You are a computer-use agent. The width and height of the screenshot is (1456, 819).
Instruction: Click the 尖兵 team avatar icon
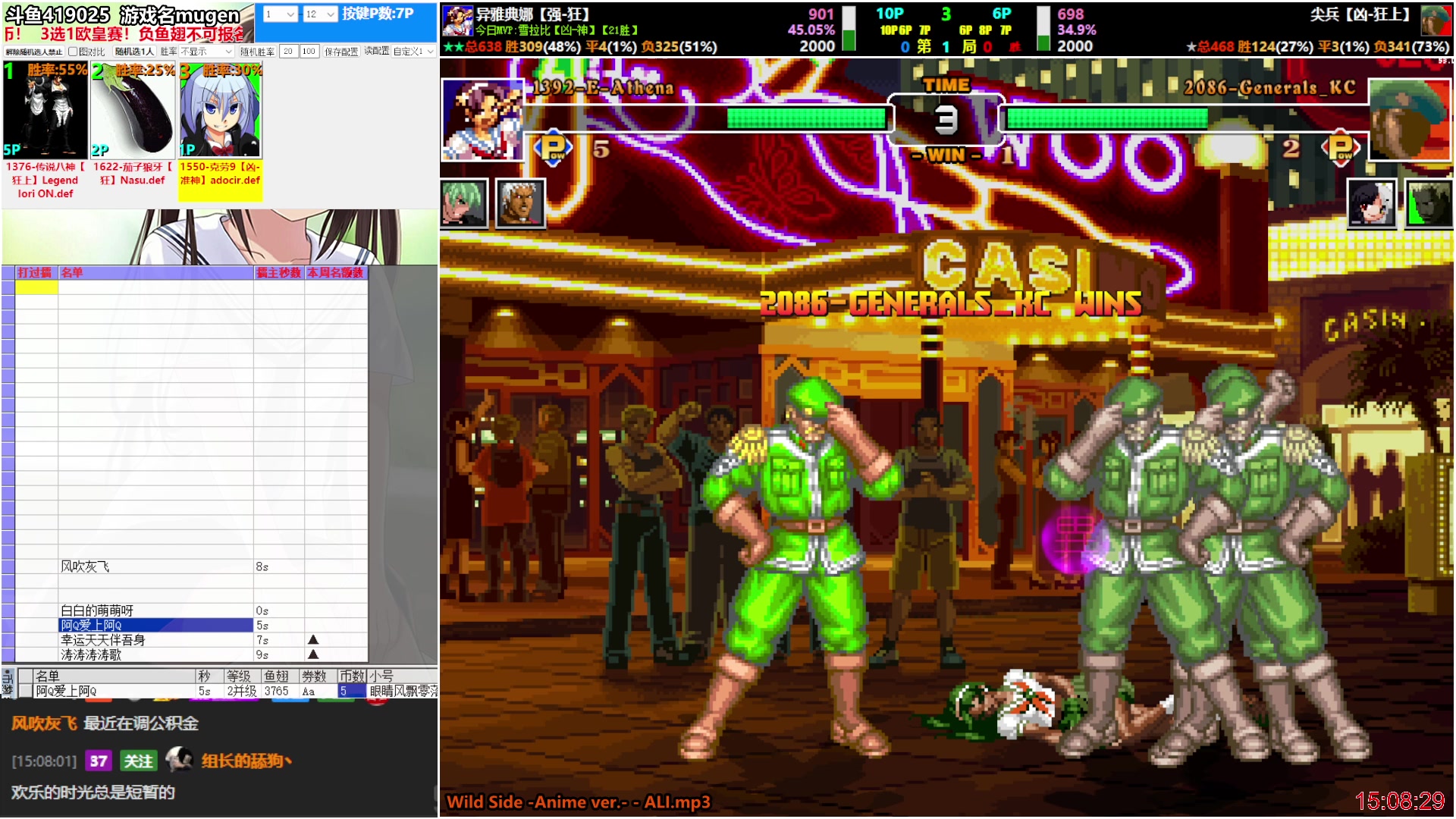[1436, 20]
